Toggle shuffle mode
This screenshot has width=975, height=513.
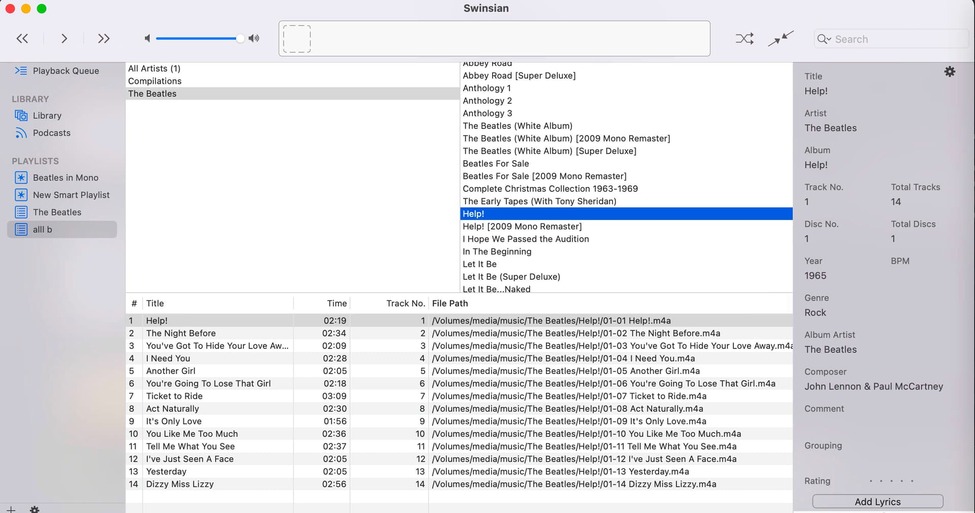(744, 39)
